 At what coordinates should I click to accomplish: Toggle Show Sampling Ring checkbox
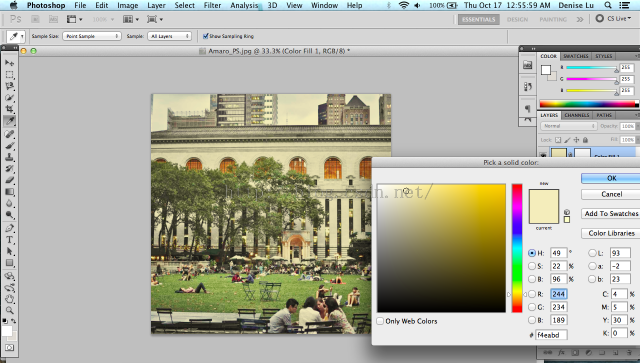(x=206, y=36)
